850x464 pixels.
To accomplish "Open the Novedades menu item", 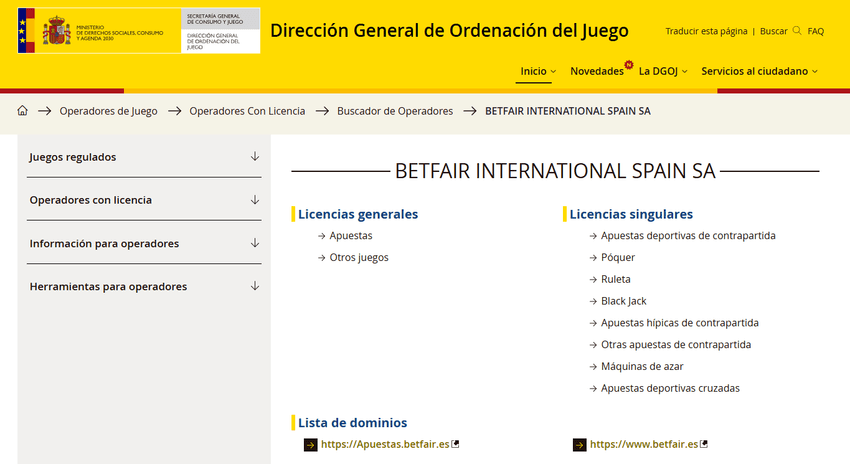I will point(597,71).
